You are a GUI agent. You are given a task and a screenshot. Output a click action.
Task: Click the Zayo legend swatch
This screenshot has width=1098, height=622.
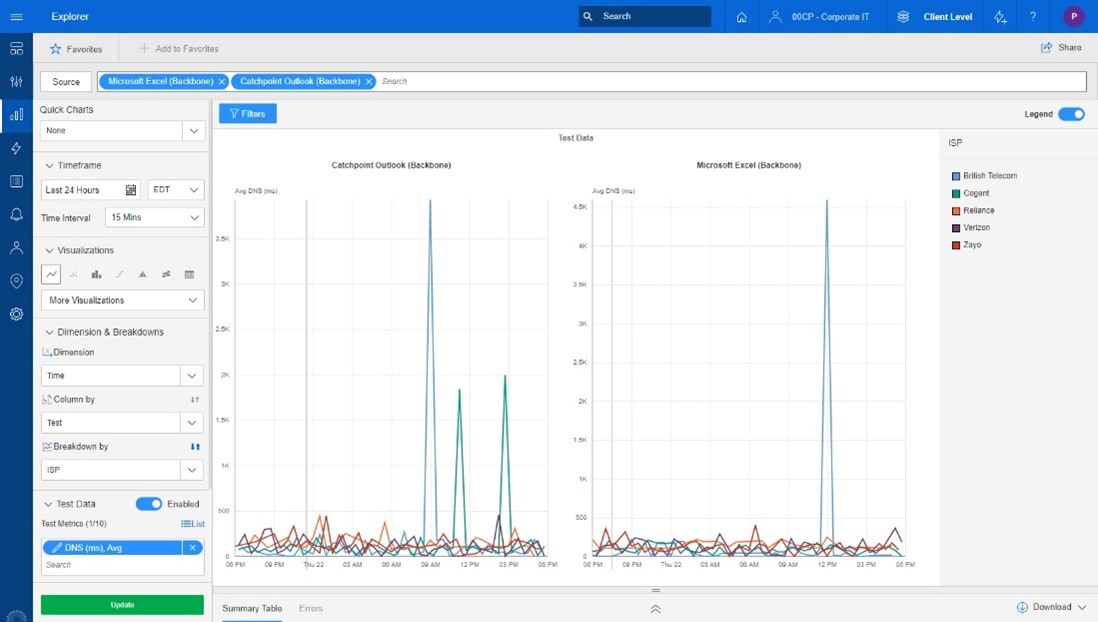click(x=956, y=245)
